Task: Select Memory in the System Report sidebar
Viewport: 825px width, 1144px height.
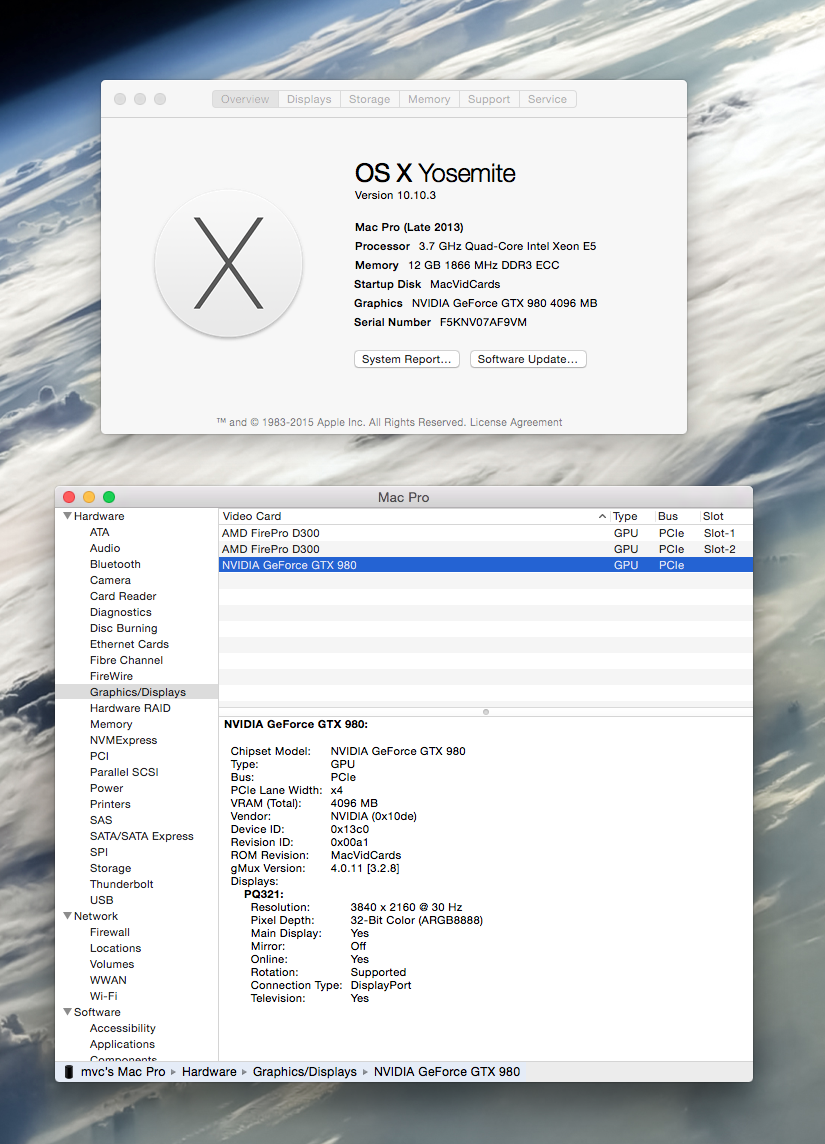Action: (x=111, y=724)
